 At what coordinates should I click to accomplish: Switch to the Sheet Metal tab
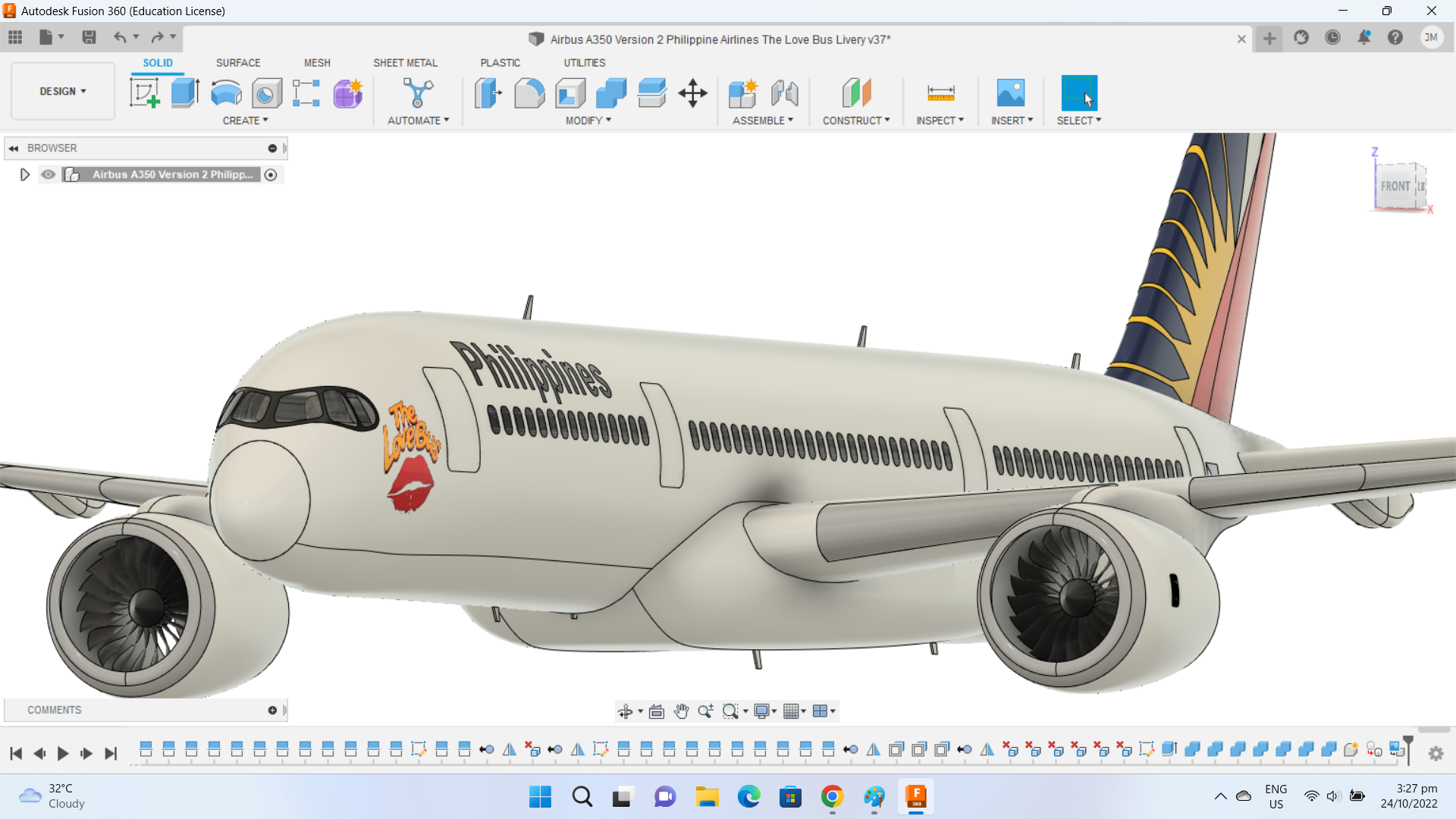click(x=405, y=63)
